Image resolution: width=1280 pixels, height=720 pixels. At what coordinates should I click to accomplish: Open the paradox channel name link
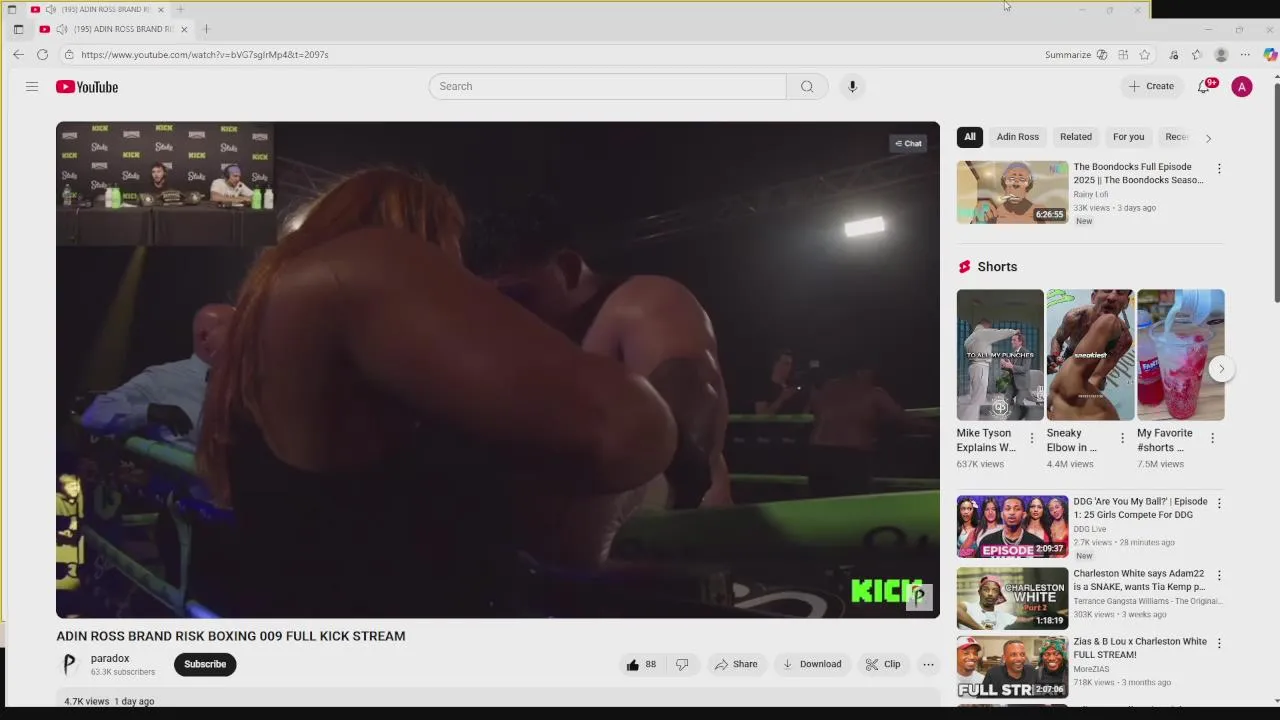pos(110,658)
